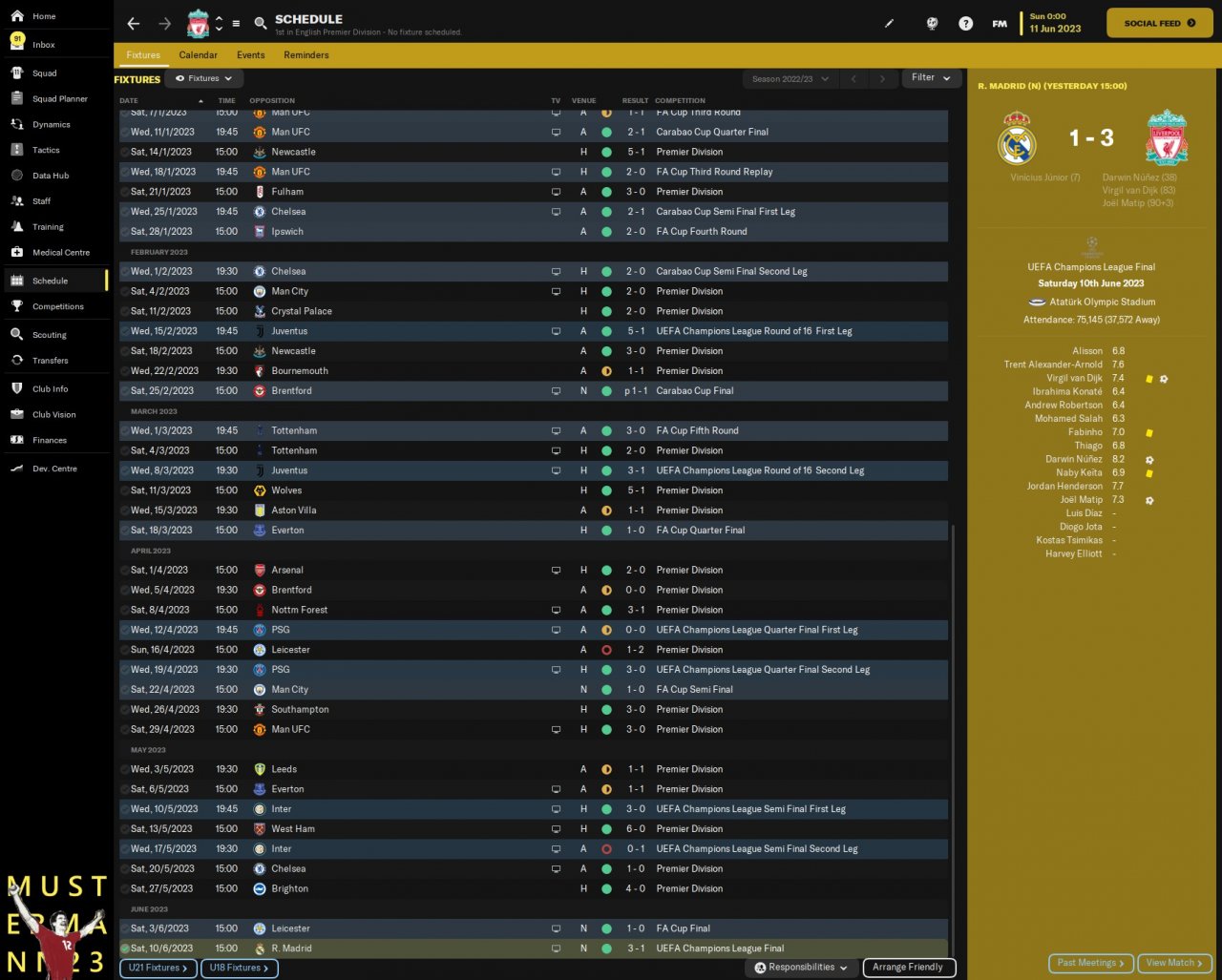Screen dimensions: 1222x980
Task: Expand the Season 2022/23 dropdown
Action: coord(790,78)
